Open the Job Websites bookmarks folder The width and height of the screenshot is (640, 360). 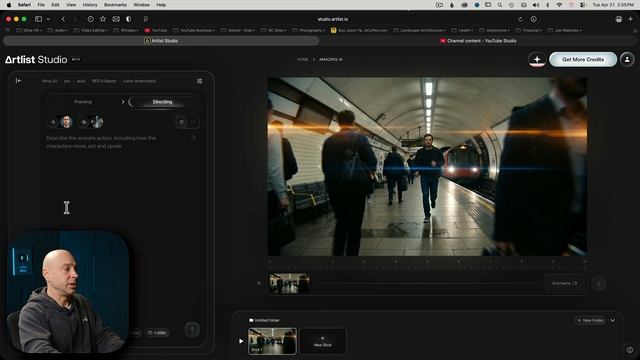(564, 30)
